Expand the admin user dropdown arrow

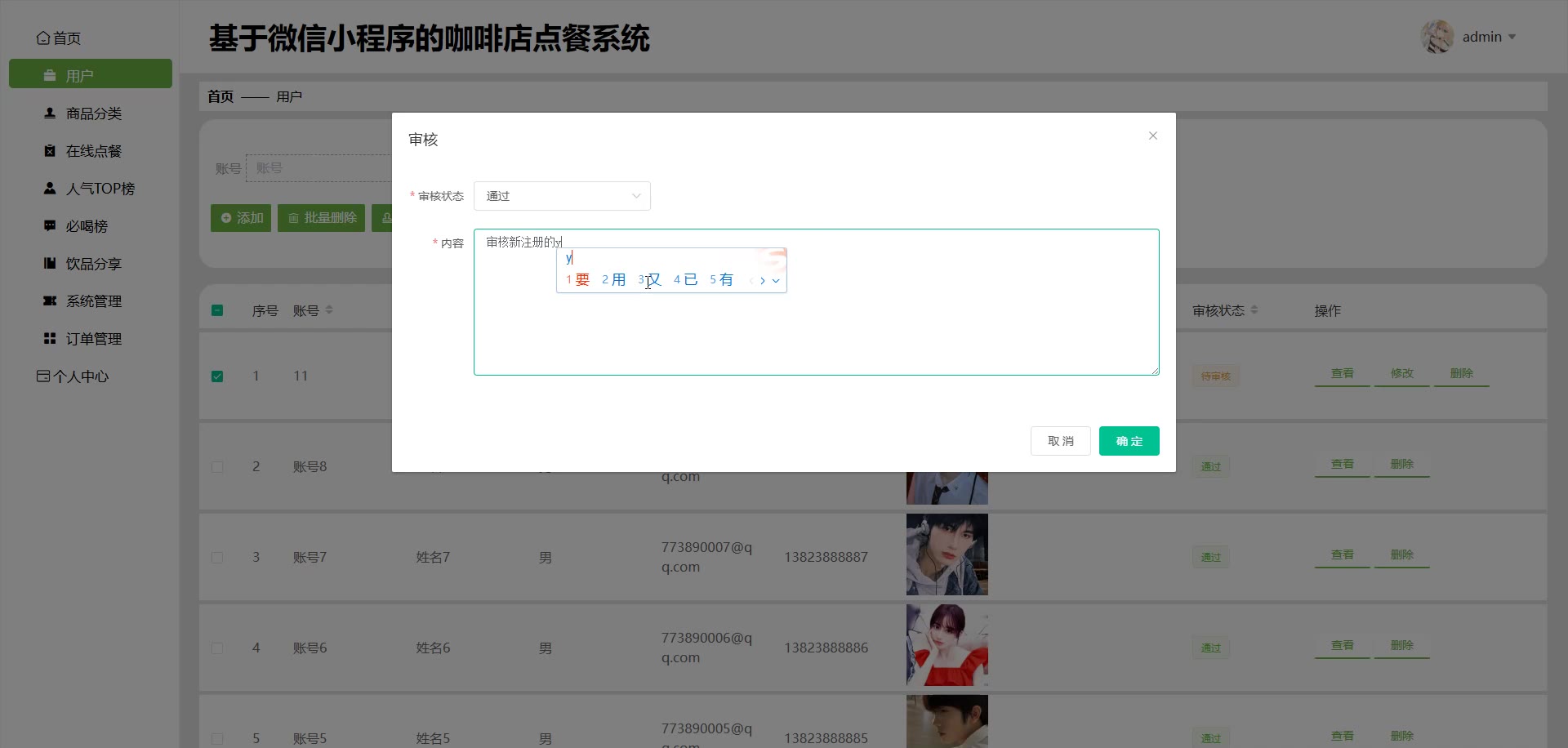pos(1512,37)
